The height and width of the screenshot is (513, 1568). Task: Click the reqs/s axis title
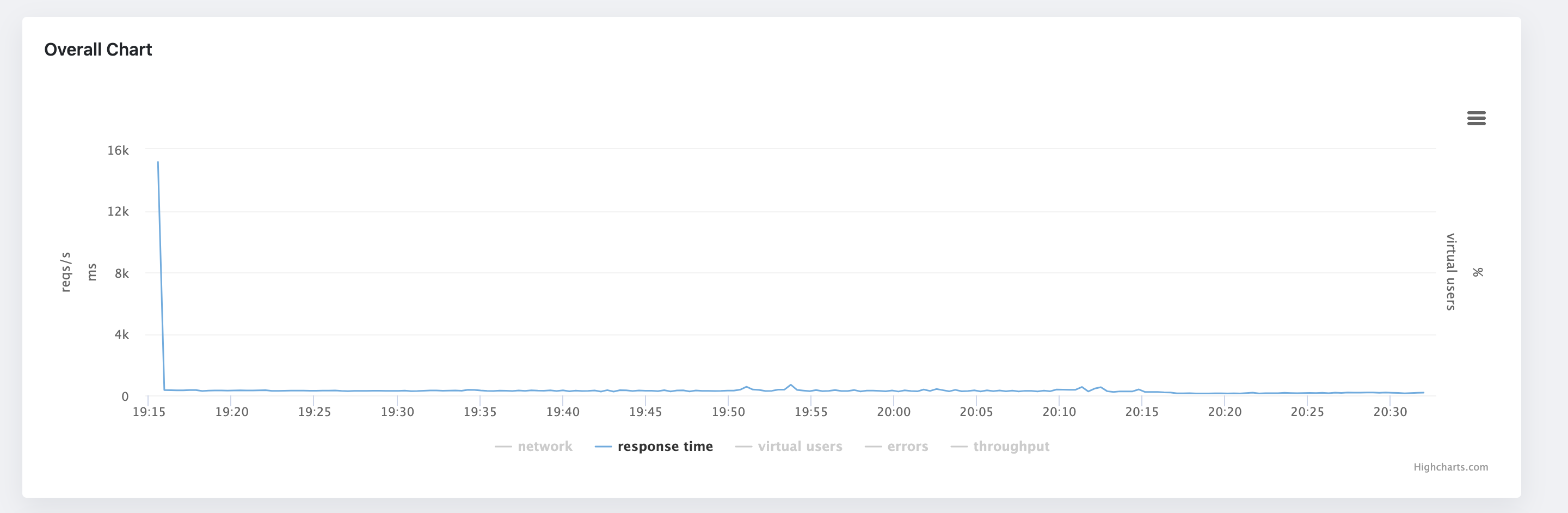(x=66, y=272)
